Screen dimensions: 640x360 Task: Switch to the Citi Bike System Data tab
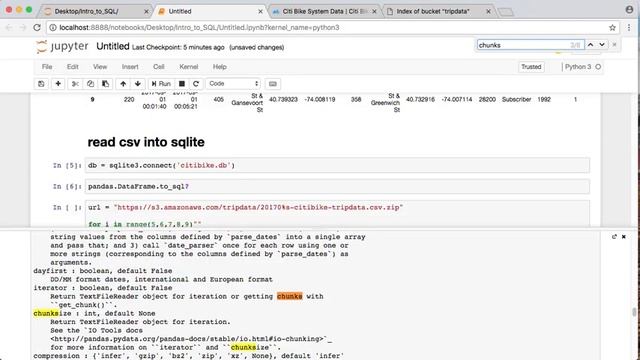click(324, 11)
